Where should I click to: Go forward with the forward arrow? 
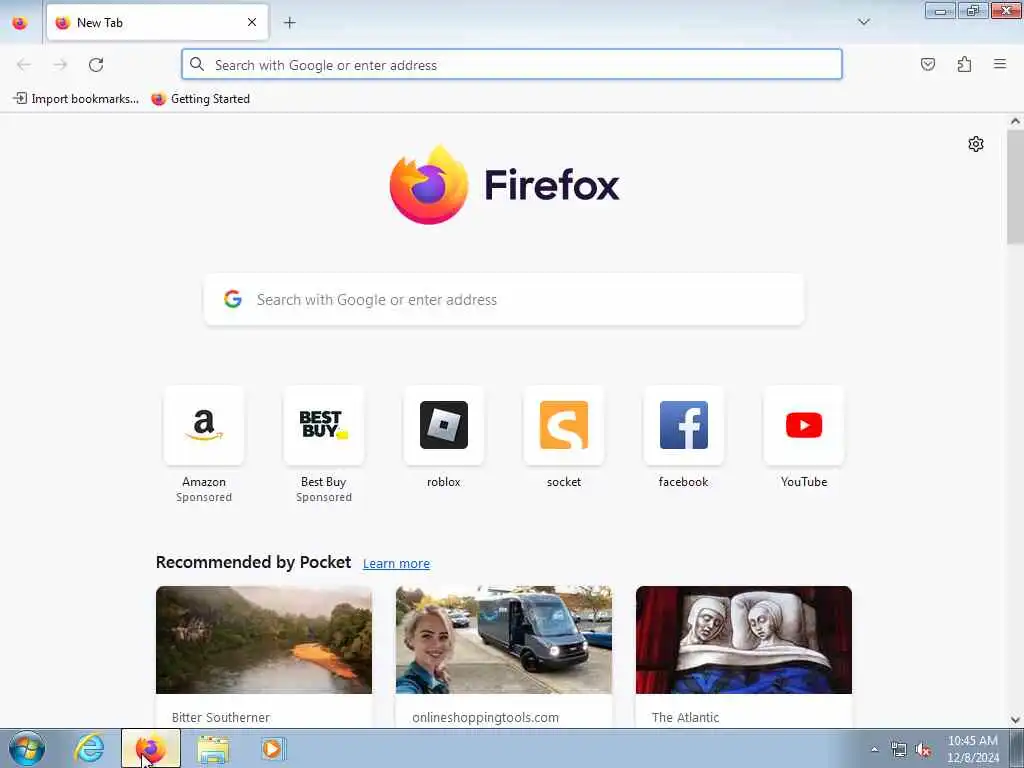60,64
